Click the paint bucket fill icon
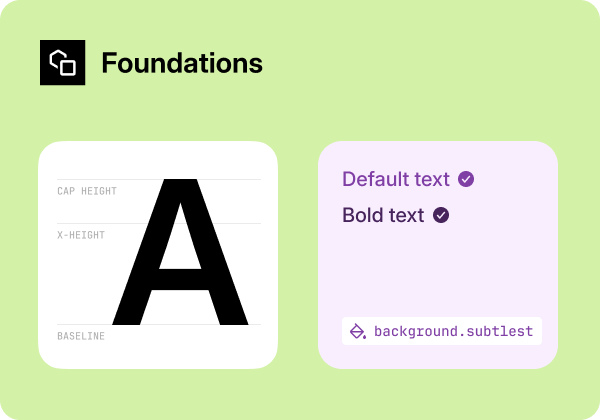The image size is (600, 420). 358,331
